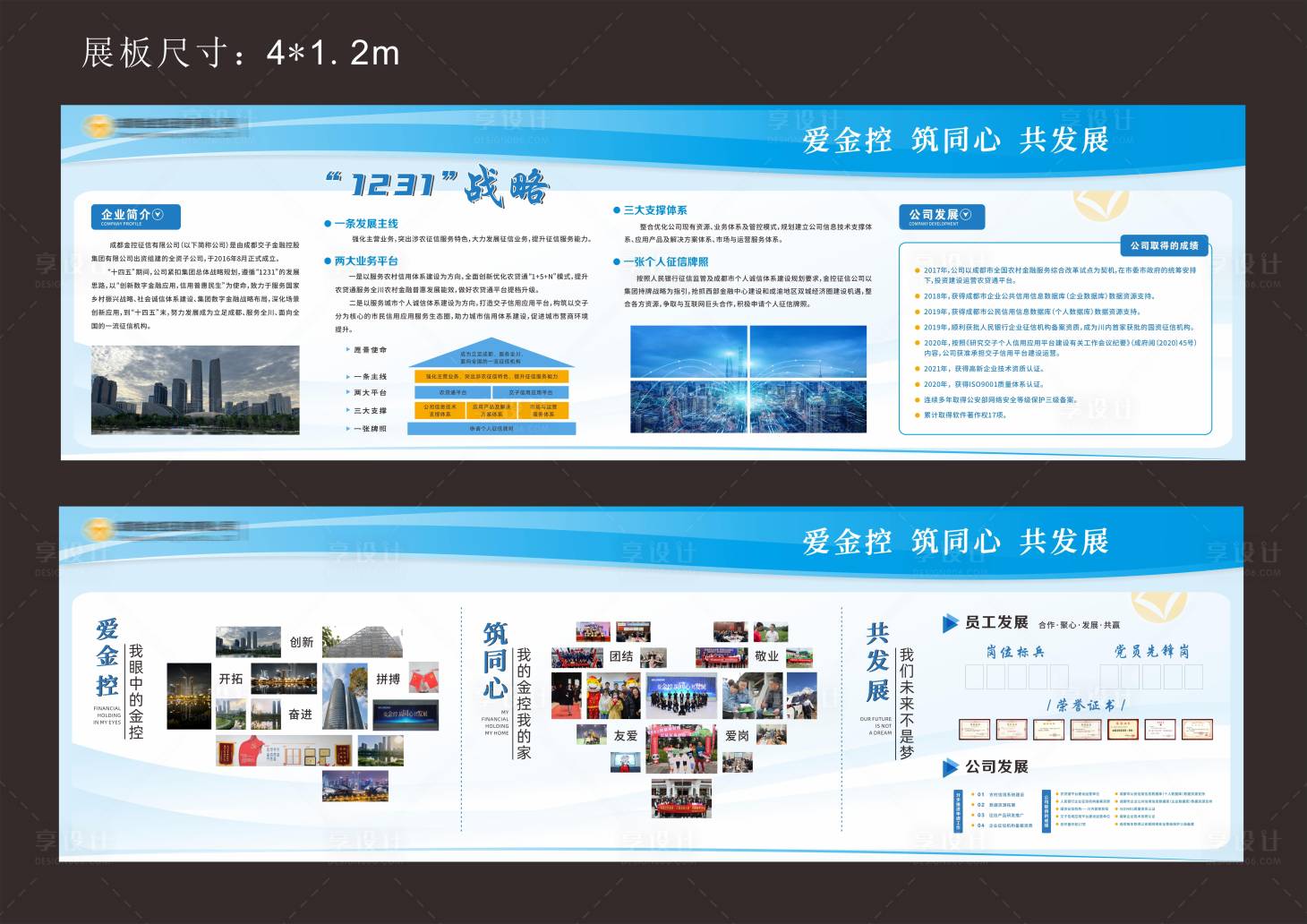
Task: Open the dark red certificate under 荣誉证书
Action: click(x=1122, y=729)
